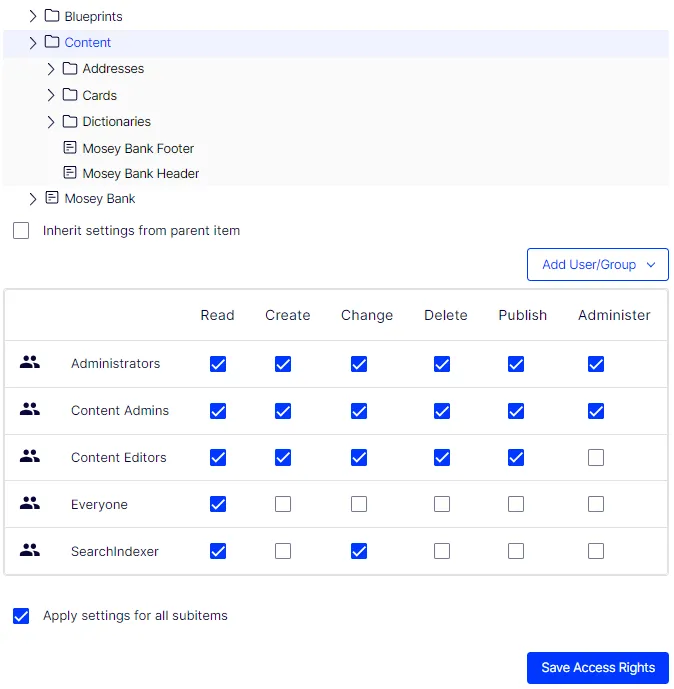Select the Content tree item label
The height and width of the screenshot is (689, 674).
click(x=87, y=42)
